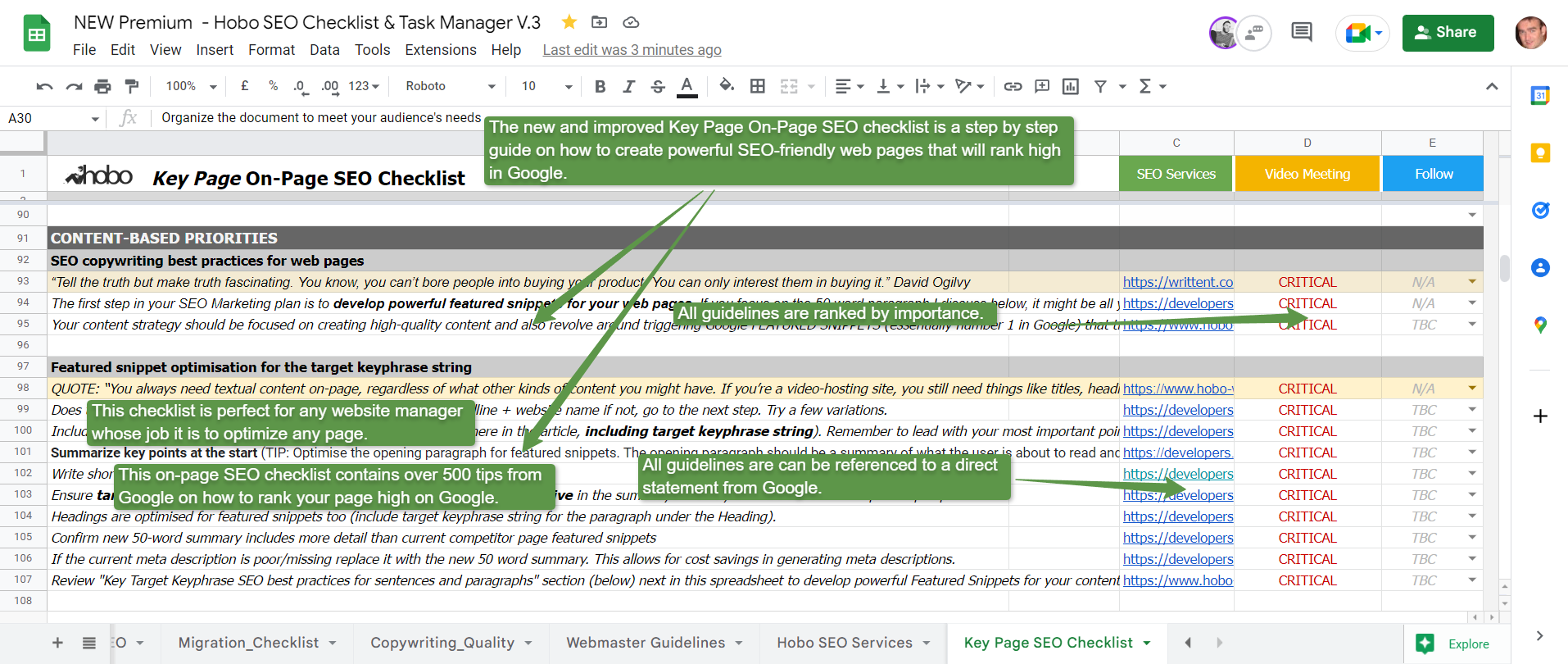
Task: Open the Google account avatar
Action: pyautogui.click(x=1530, y=33)
